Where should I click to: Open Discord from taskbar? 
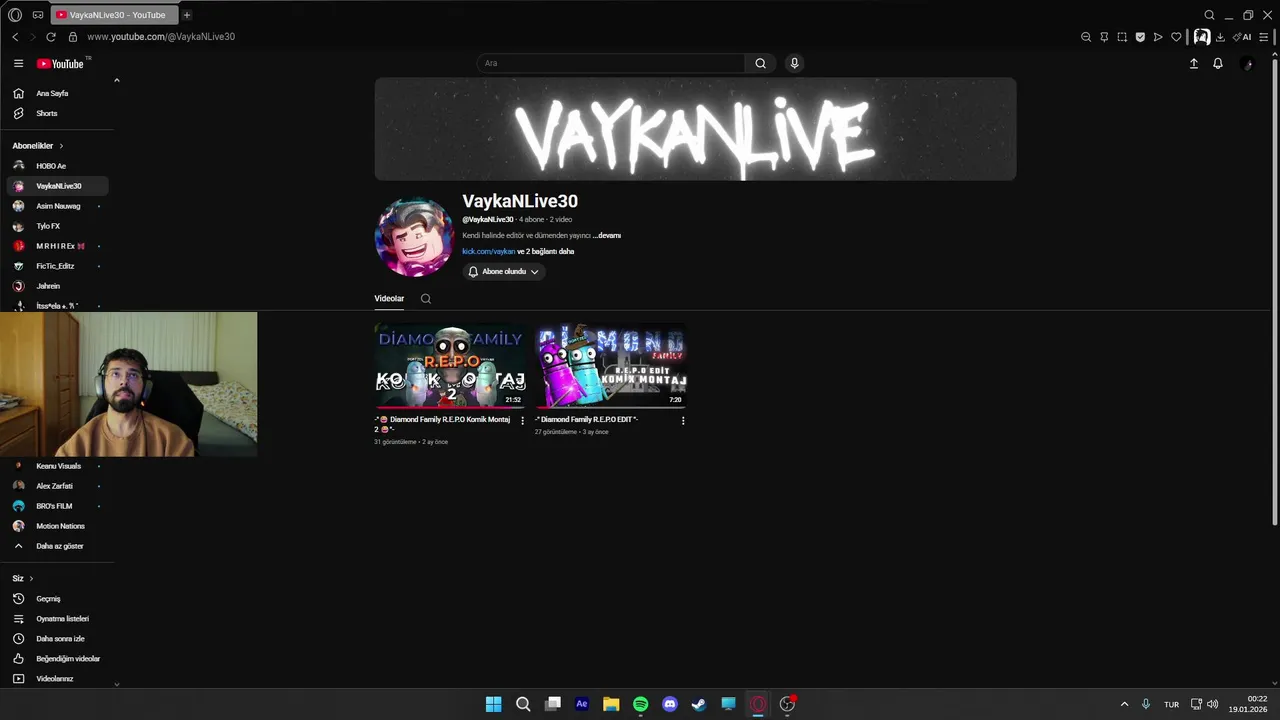coord(670,704)
